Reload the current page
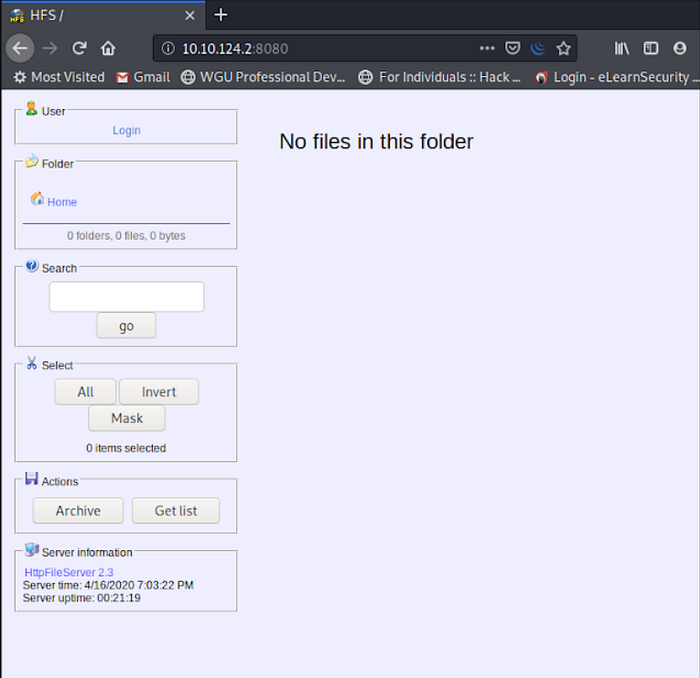Screen dimensions: 700x678 click(x=79, y=48)
